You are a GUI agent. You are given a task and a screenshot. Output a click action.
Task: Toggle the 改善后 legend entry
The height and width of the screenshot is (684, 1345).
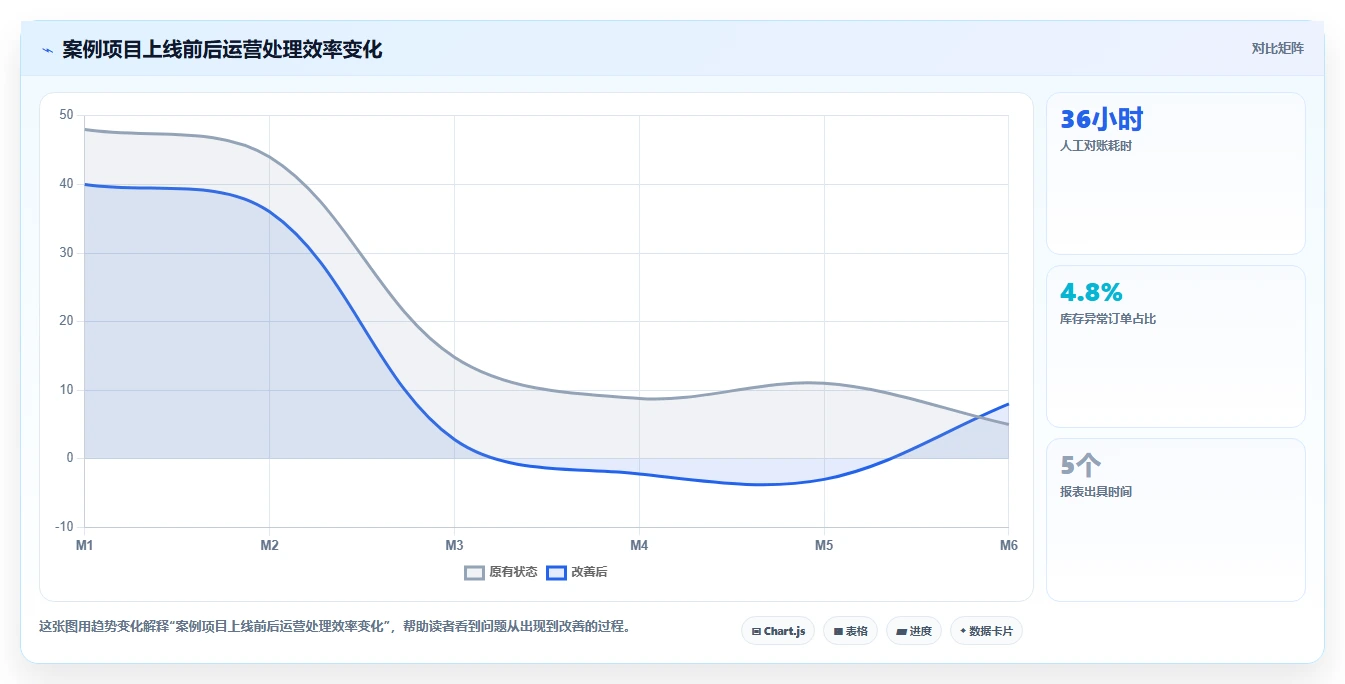(575, 572)
